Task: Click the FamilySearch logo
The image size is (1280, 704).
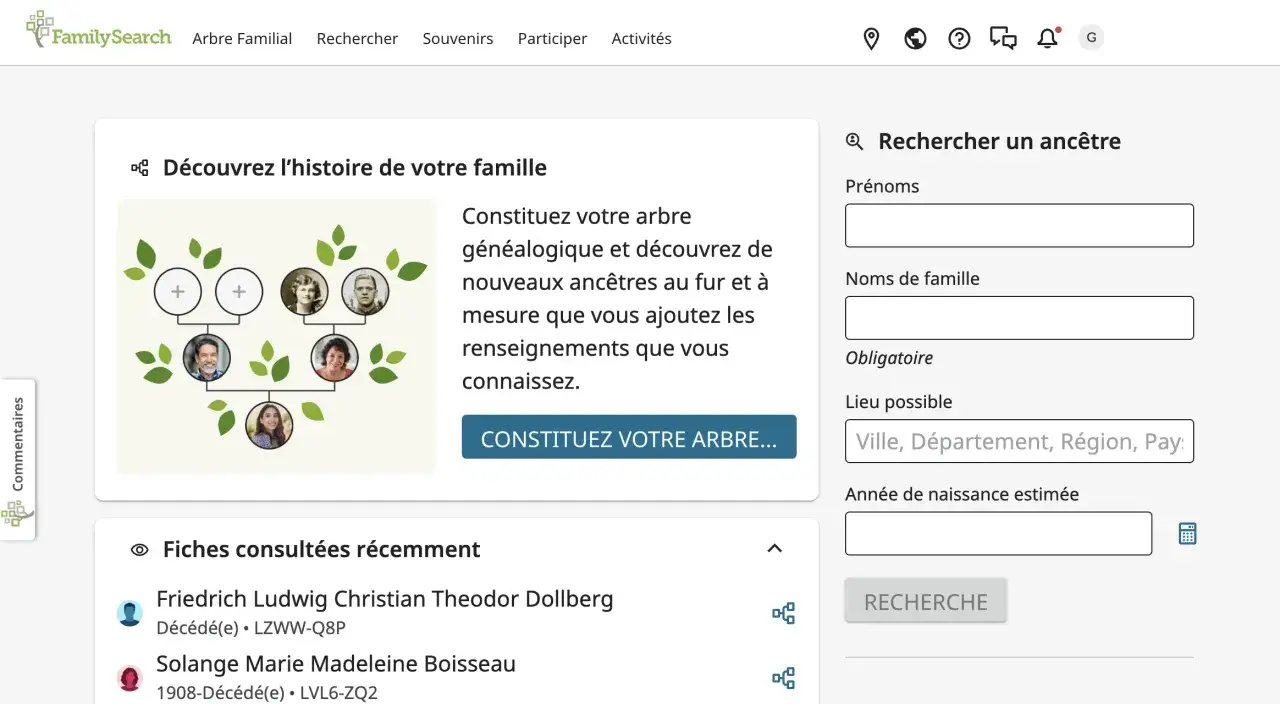Action: point(99,31)
